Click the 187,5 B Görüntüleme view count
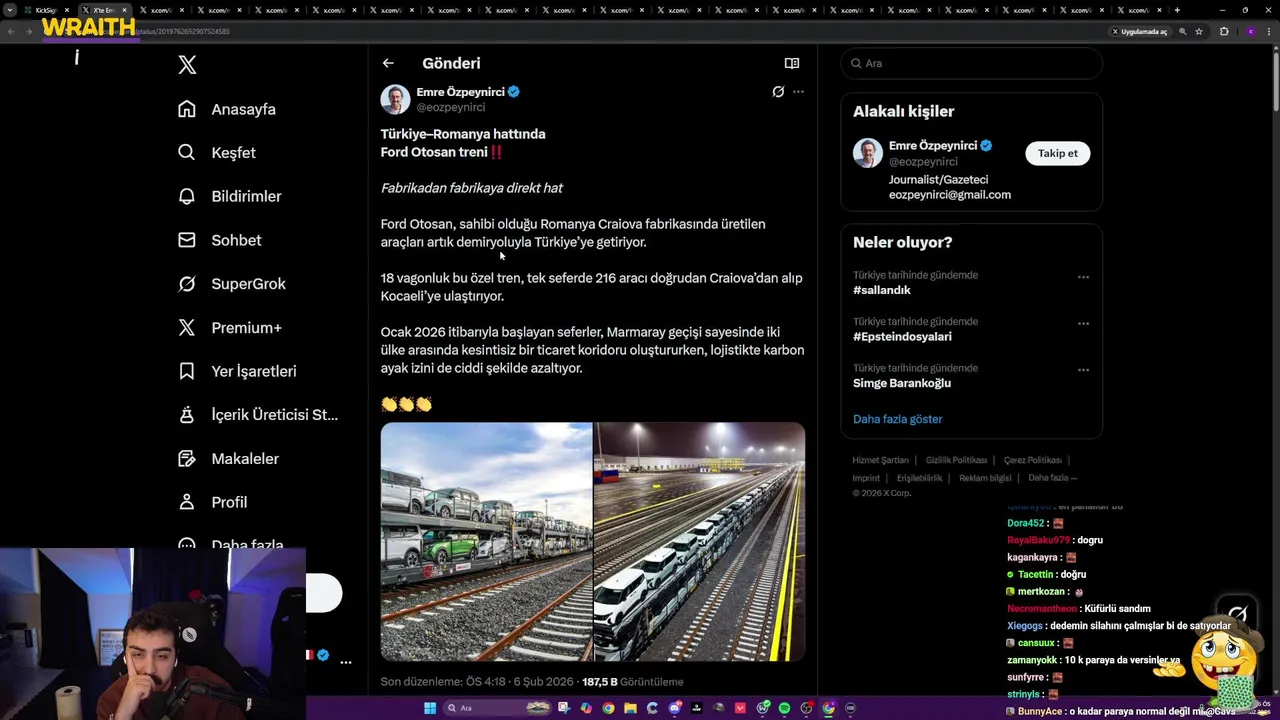This screenshot has height=720, width=1280. point(632,682)
